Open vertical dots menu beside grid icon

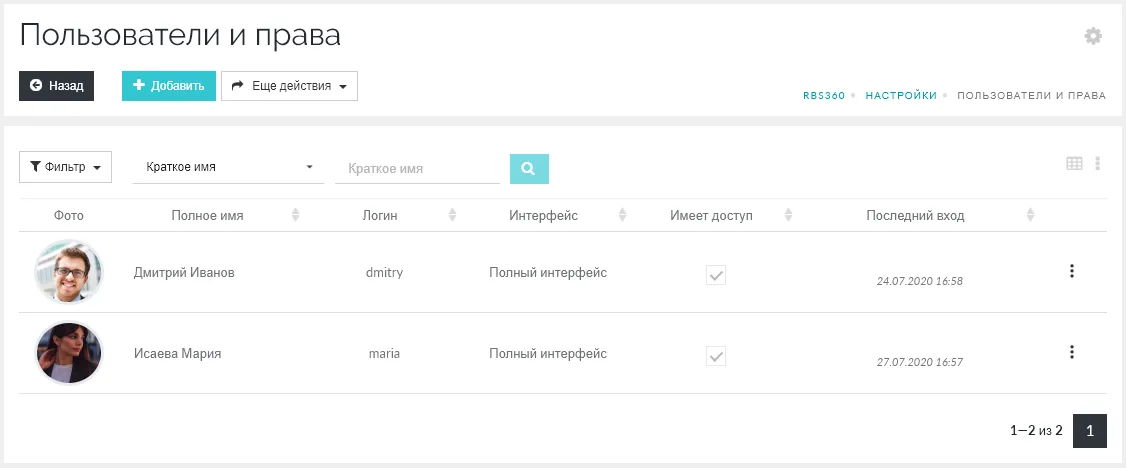tap(1098, 164)
